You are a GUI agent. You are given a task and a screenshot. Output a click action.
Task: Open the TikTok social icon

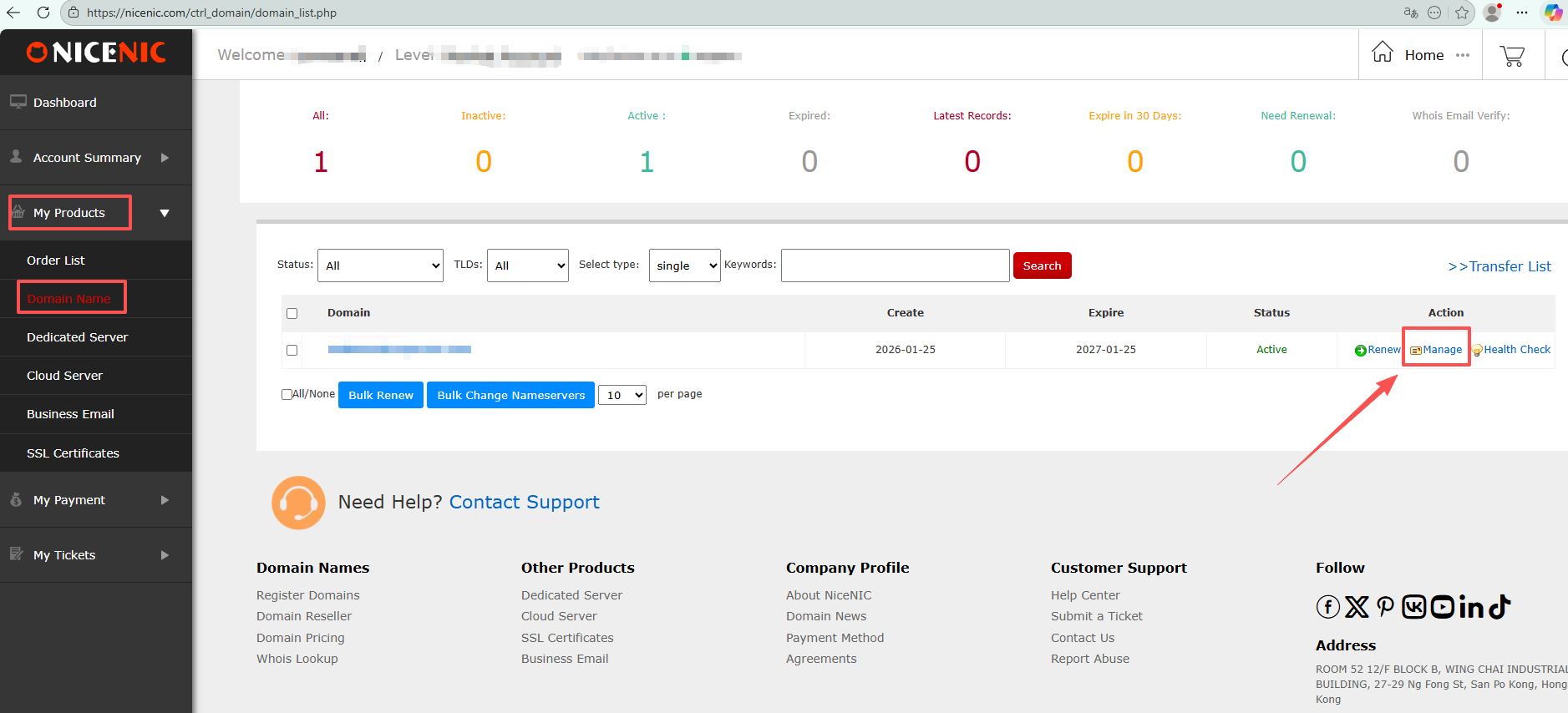[1500, 607]
